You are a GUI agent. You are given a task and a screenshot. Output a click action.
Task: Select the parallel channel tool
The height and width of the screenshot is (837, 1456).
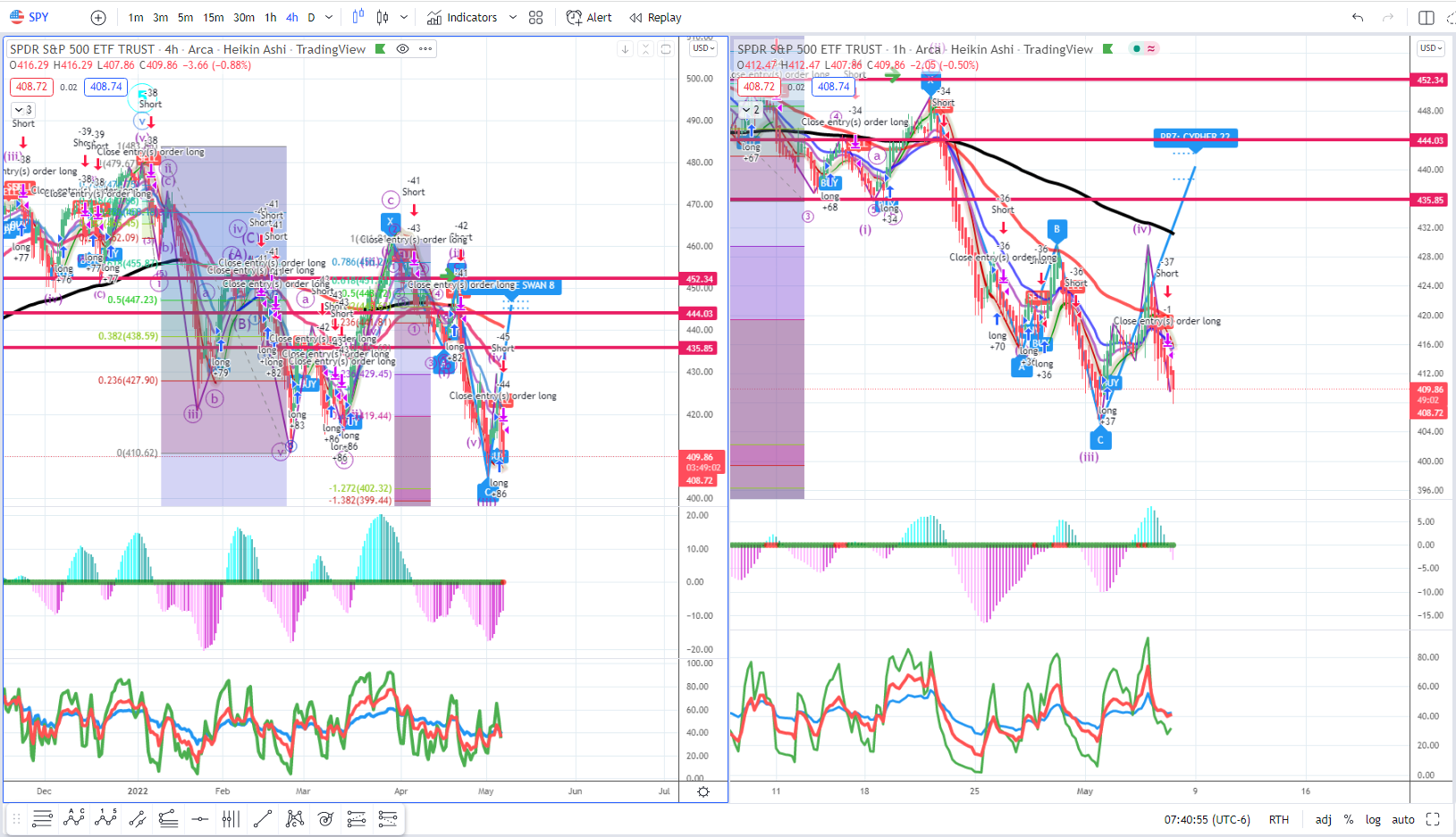[137, 818]
